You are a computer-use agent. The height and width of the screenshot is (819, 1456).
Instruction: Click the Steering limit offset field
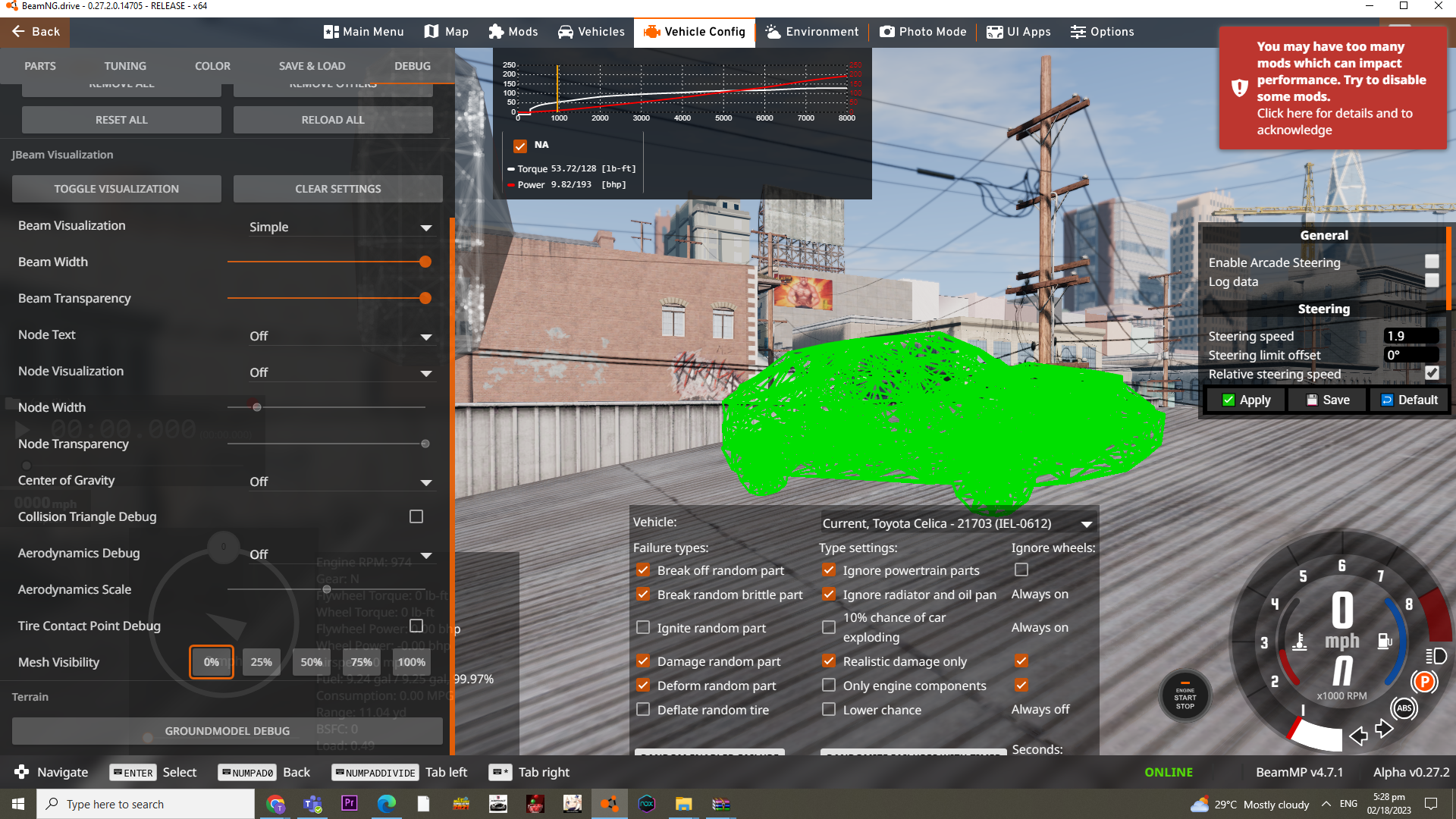tap(1411, 355)
